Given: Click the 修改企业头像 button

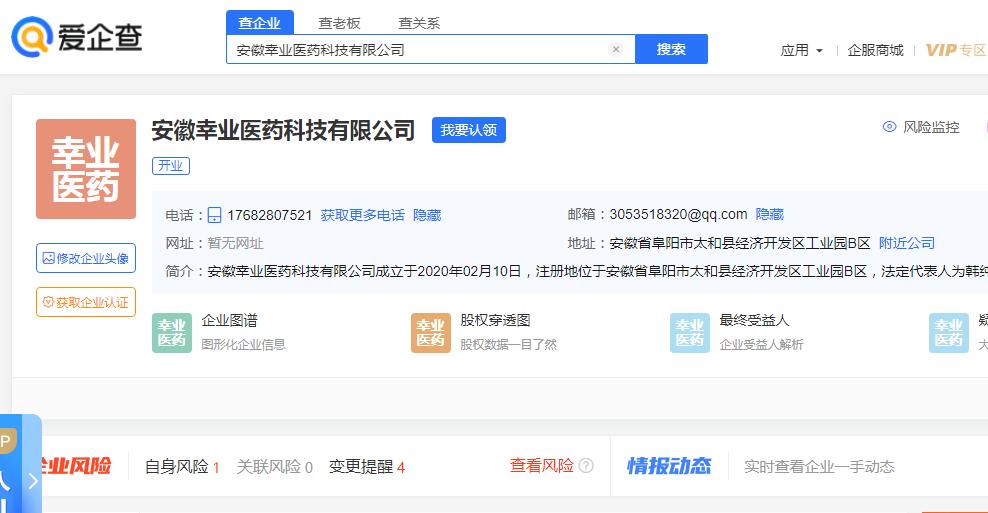Looking at the screenshot, I should [86, 258].
